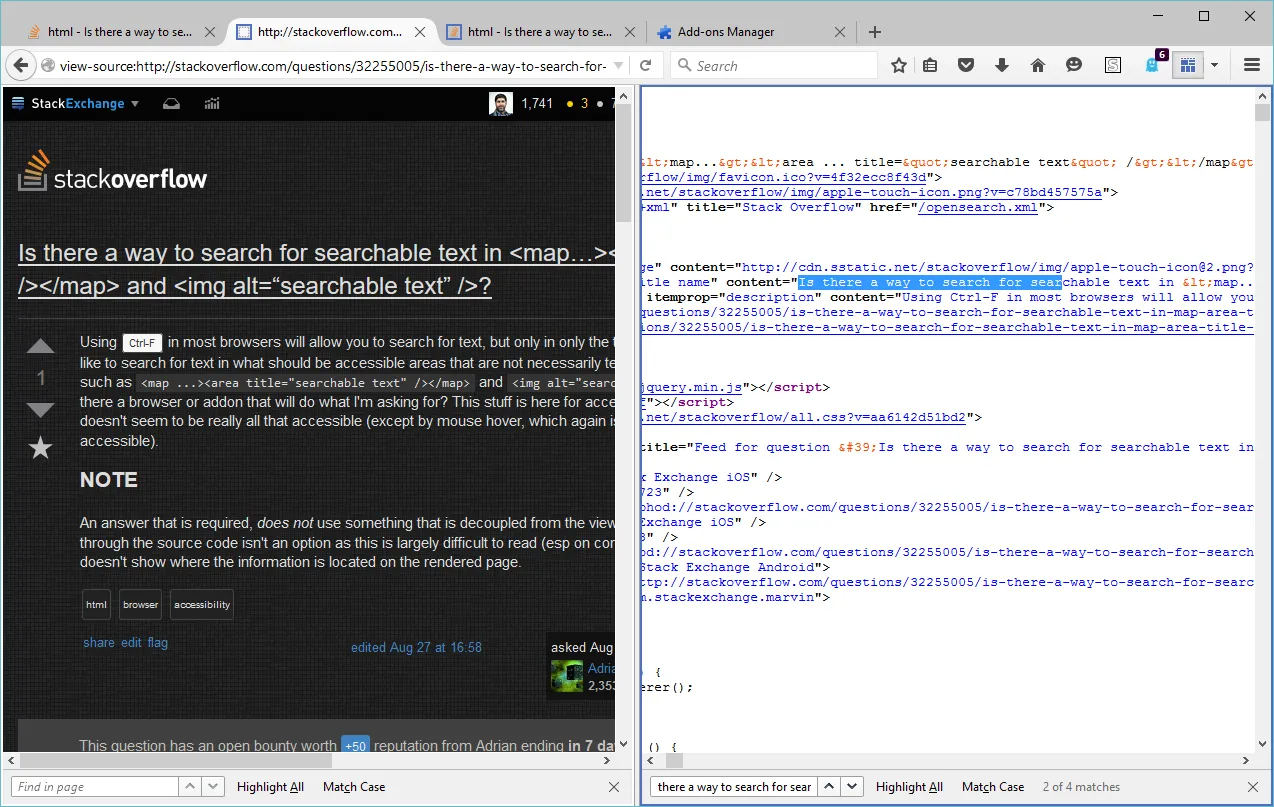This screenshot has width=1274, height=807.
Task: Close the right find bar
Action: coord(1253,787)
